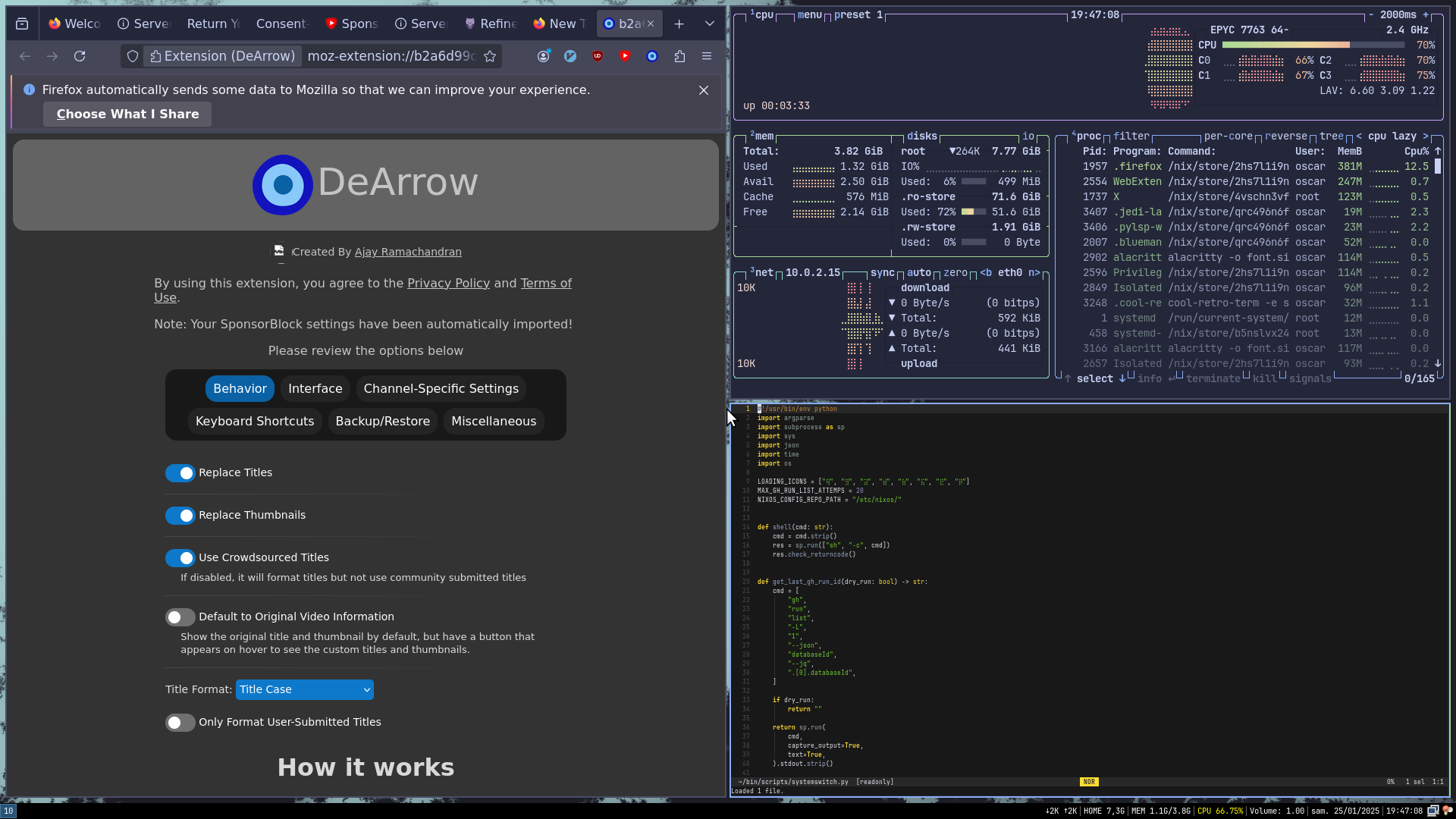Click the select down arrow in btop proc footer
This screenshot has width=1456, height=819.
pyautogui.click(x=1122, y=378)
